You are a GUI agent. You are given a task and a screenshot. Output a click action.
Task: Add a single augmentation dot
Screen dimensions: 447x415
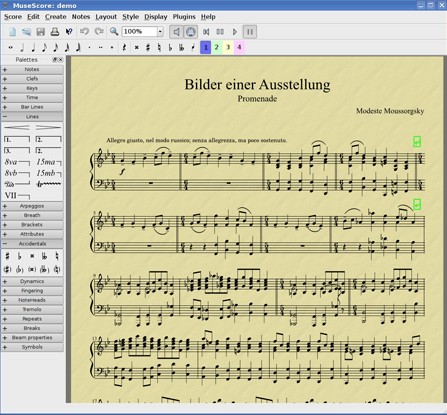click(x=89, y=48)
